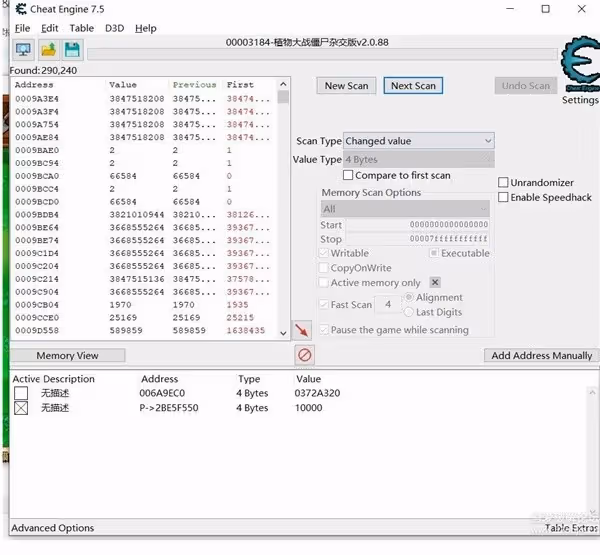Open a cheat table via folder icon

click(48, 50)
